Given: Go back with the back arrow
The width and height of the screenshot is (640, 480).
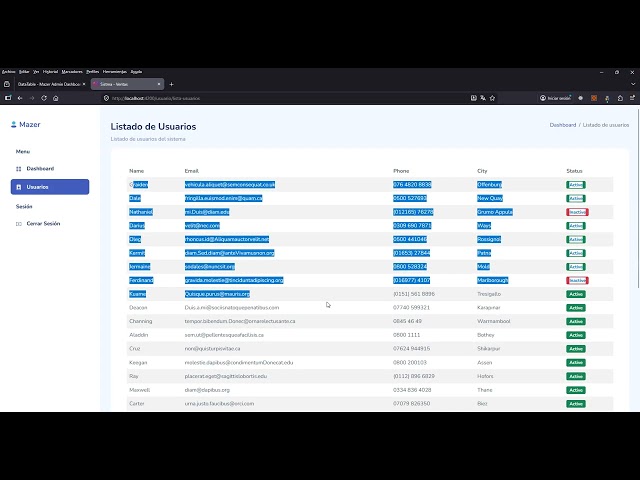Looking at the screenshot, I should (x=20, y=98).
